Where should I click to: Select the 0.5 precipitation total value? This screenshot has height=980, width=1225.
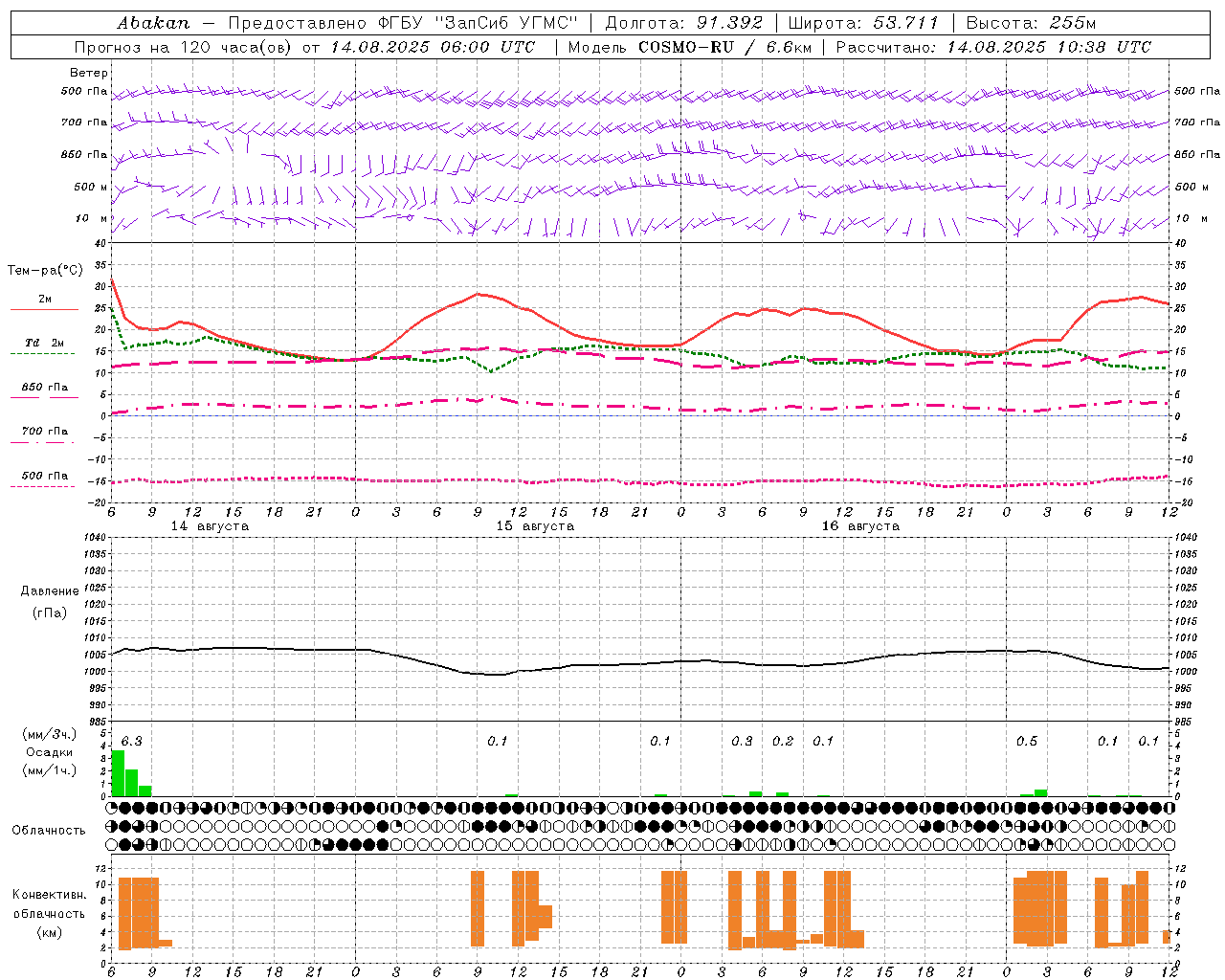click(1027, 741)
